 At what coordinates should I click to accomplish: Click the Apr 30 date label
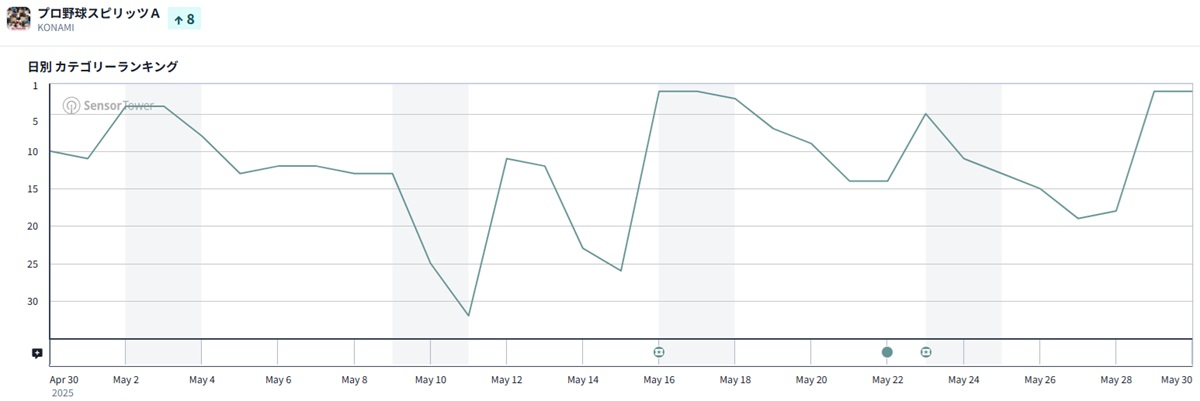point(64,380)
